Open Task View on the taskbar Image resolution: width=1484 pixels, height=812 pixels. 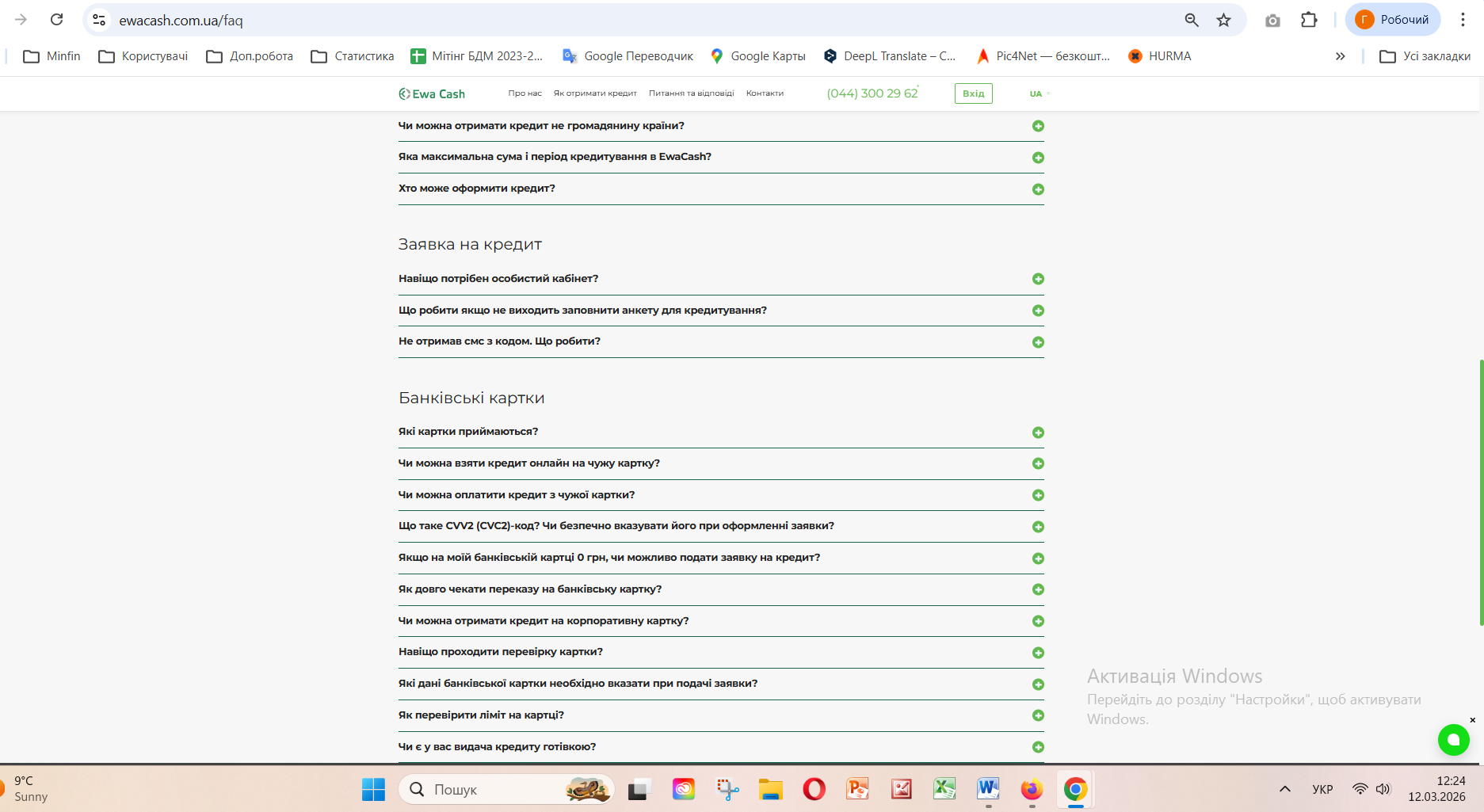click(x=640, y=790)
